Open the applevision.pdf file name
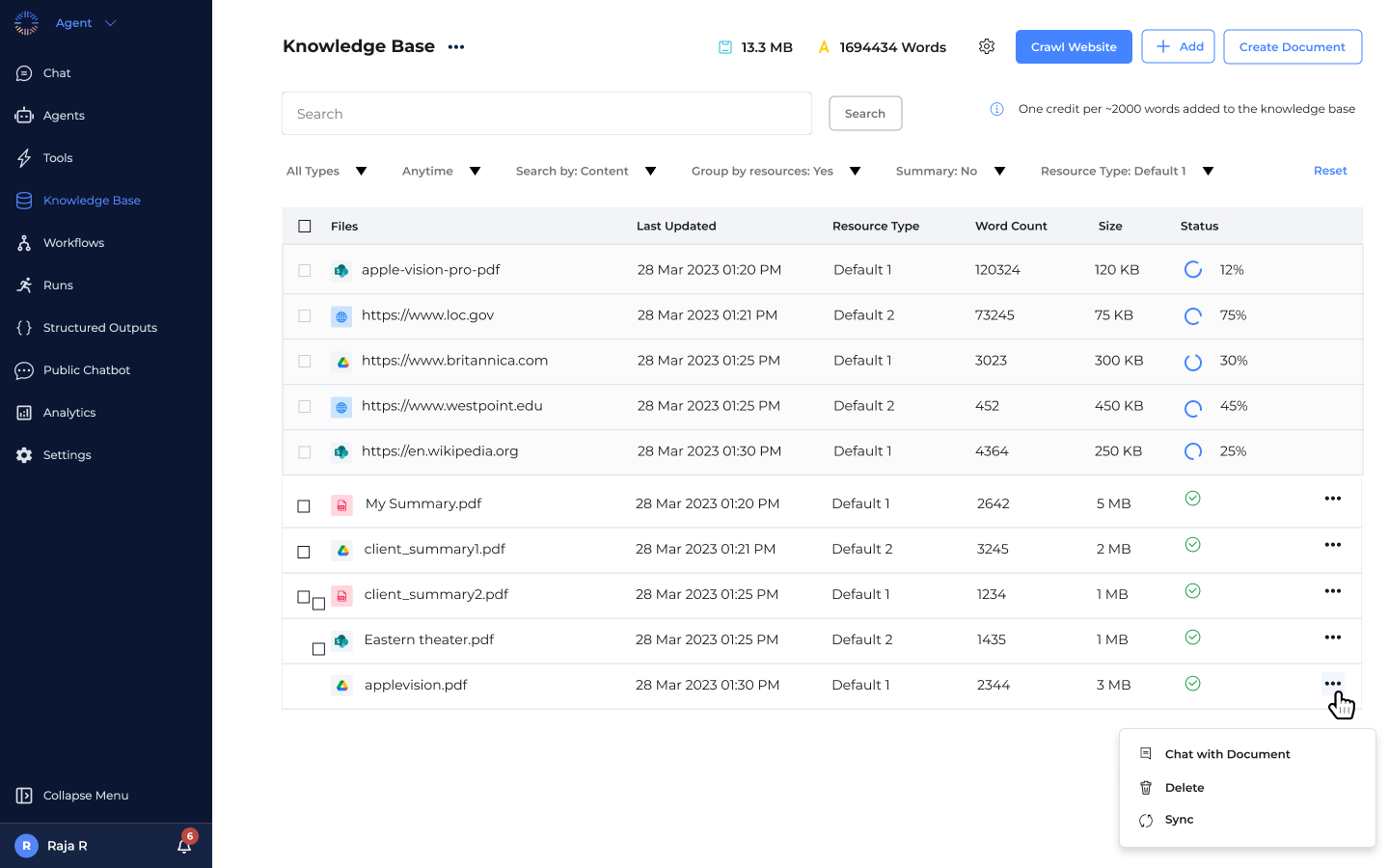Screen dimensions: 1389x868 416,685
